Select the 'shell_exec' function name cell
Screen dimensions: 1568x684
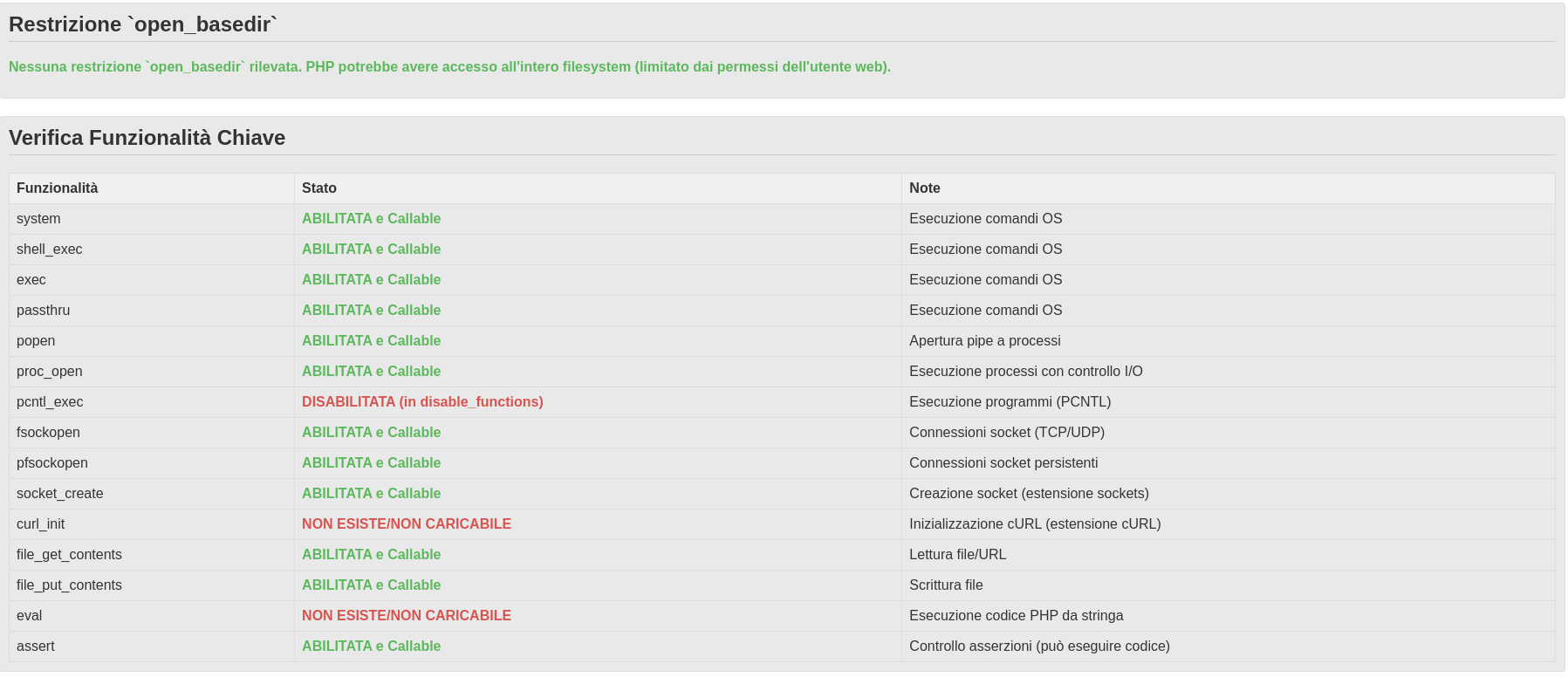point(50,250)
